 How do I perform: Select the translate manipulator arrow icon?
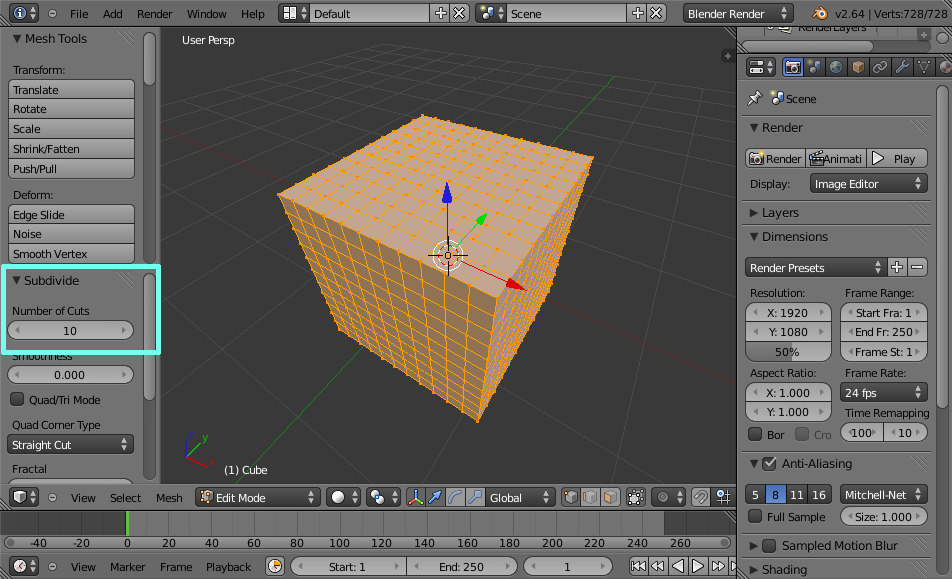[435, 497]
